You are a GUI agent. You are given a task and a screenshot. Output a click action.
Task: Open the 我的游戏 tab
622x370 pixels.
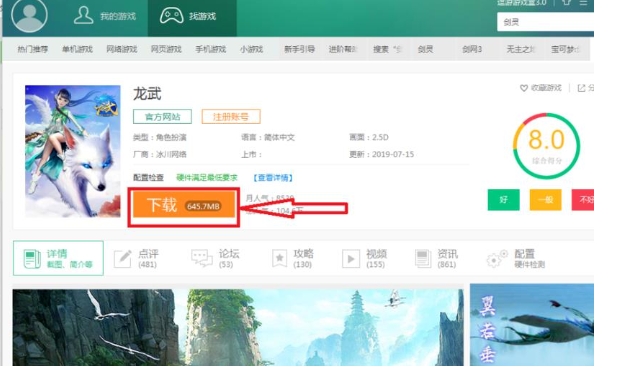(x=105, y=16)
